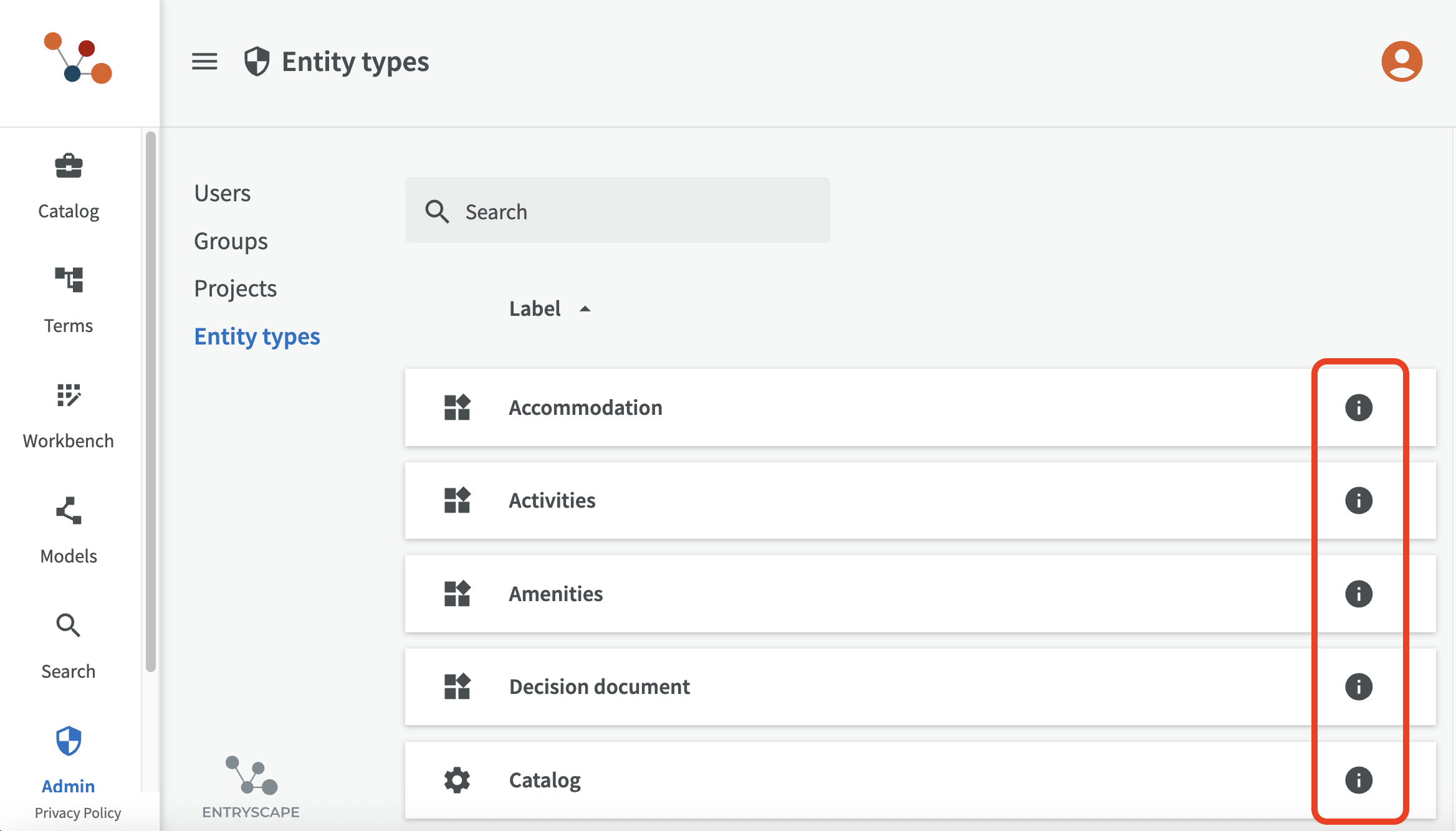This screenshot has height=831, width=1456.
Task: Open the sidebar Search module
Action: (69, 646)
